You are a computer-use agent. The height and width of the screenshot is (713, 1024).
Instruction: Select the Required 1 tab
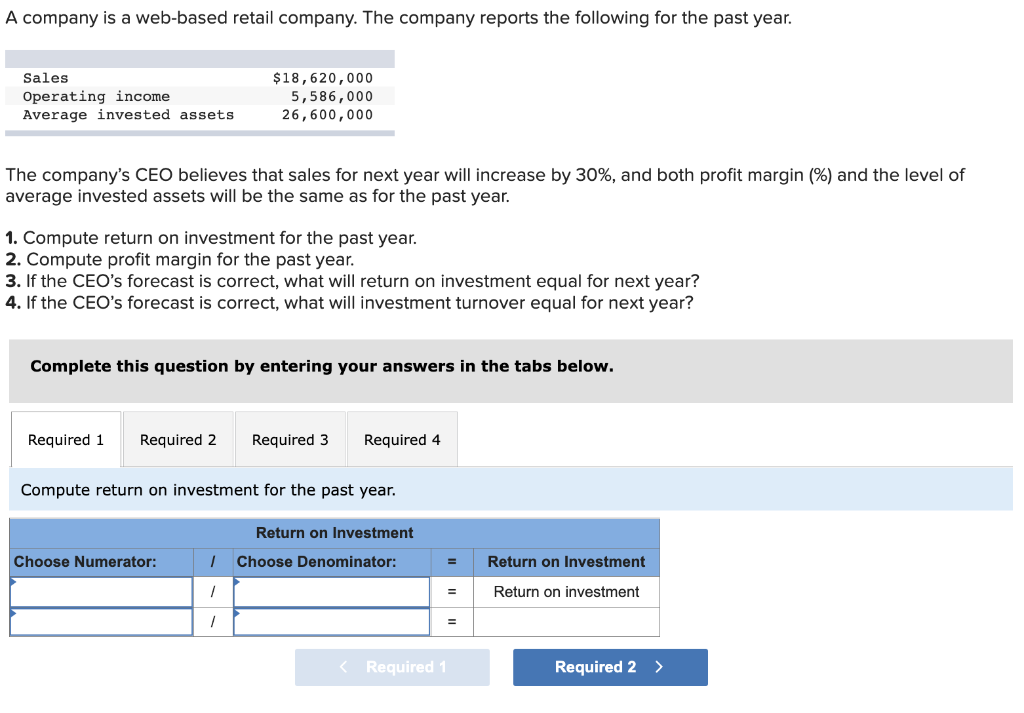pos(65,439)
